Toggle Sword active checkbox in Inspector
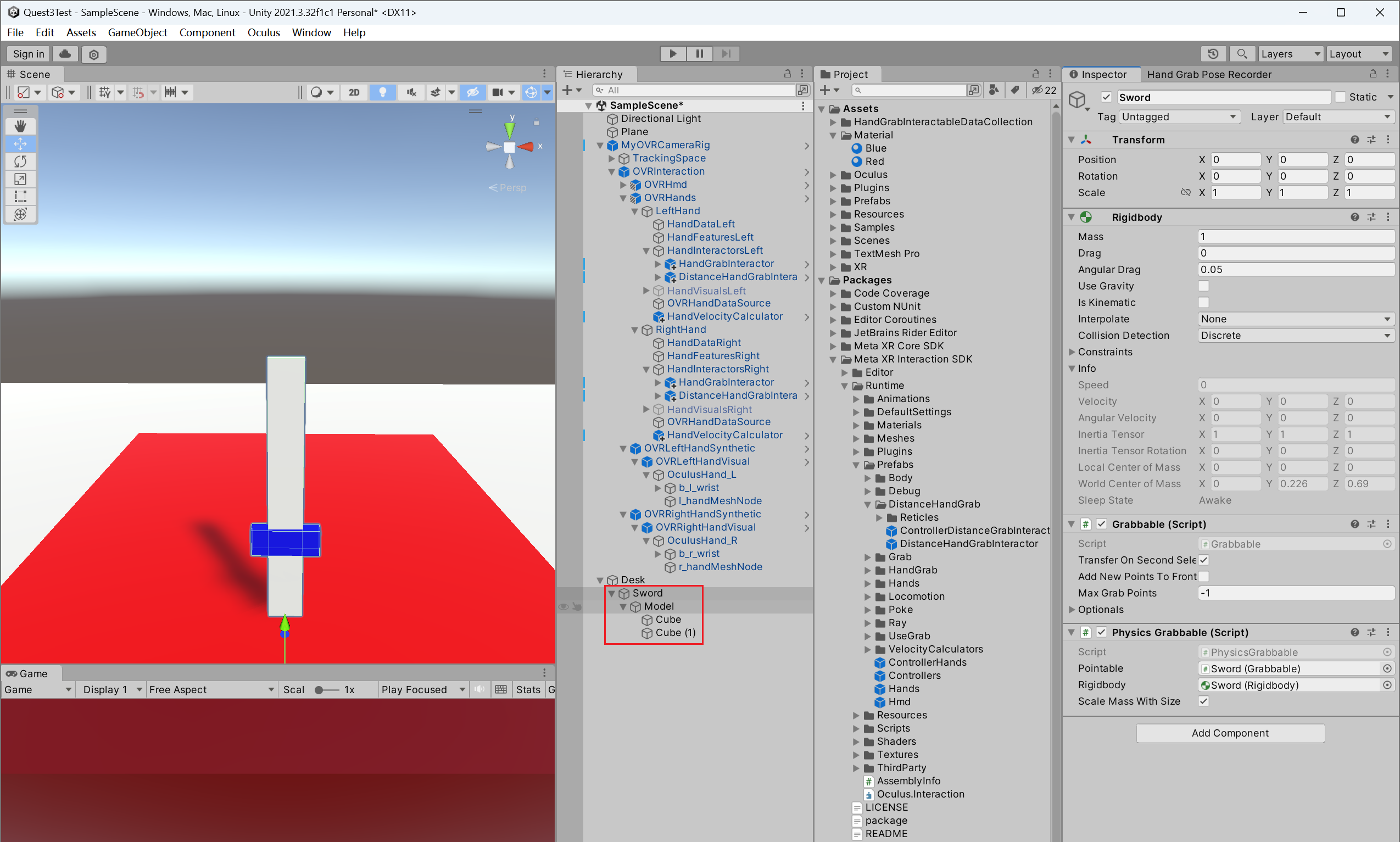Image resolution: width=1400 pixels, height=842 pixels. (1106, 97)
